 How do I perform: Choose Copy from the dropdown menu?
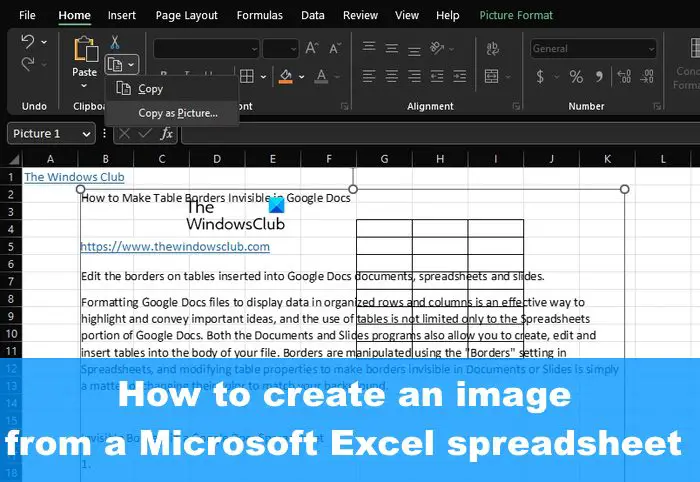click(171, 89)
